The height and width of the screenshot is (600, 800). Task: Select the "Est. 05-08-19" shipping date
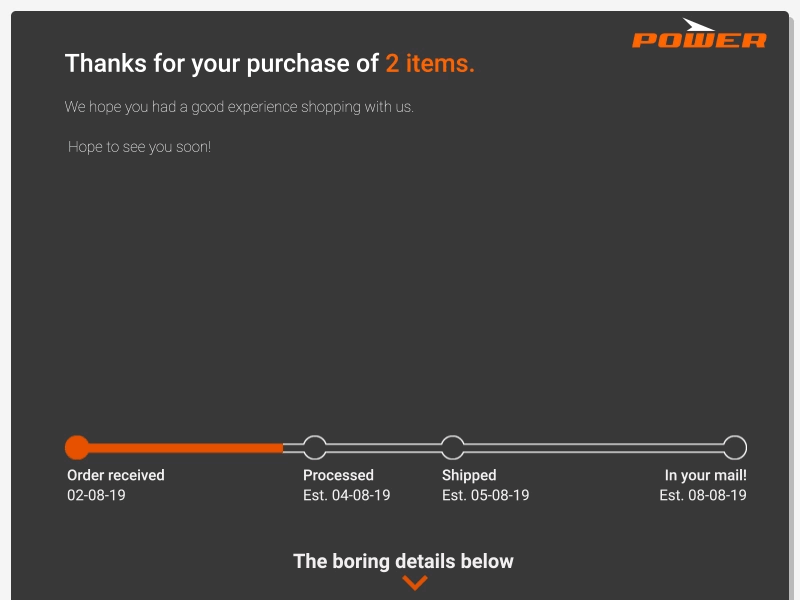tap(485, 495)
